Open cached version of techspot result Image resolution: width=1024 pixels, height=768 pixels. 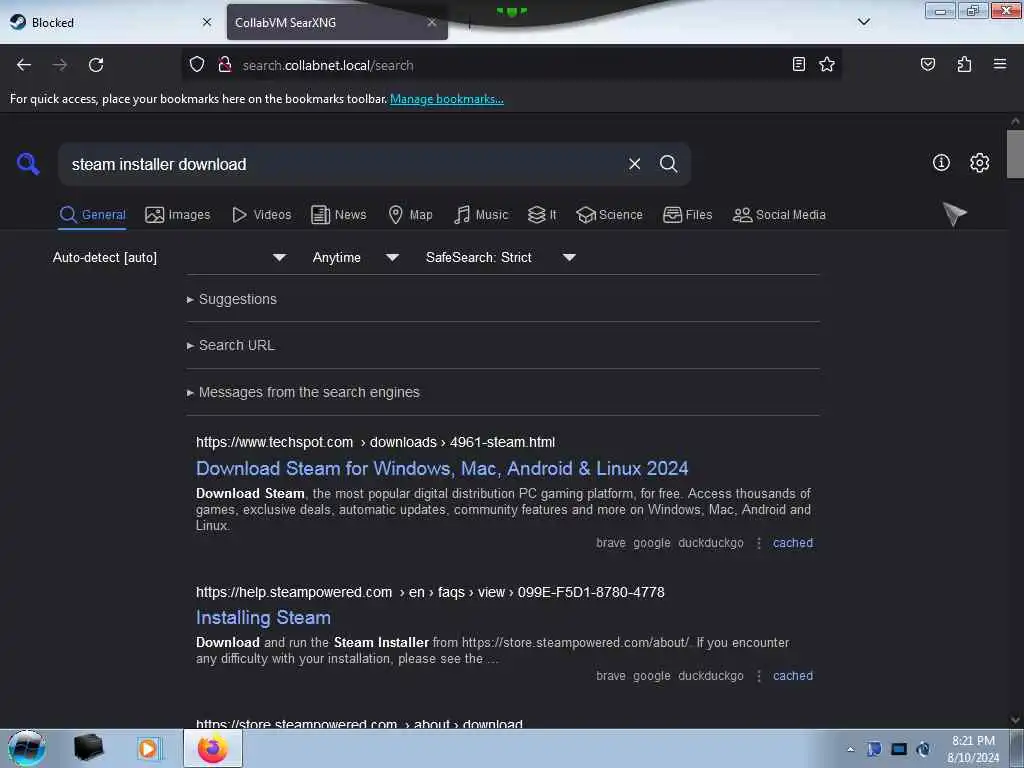pos(793,543)
